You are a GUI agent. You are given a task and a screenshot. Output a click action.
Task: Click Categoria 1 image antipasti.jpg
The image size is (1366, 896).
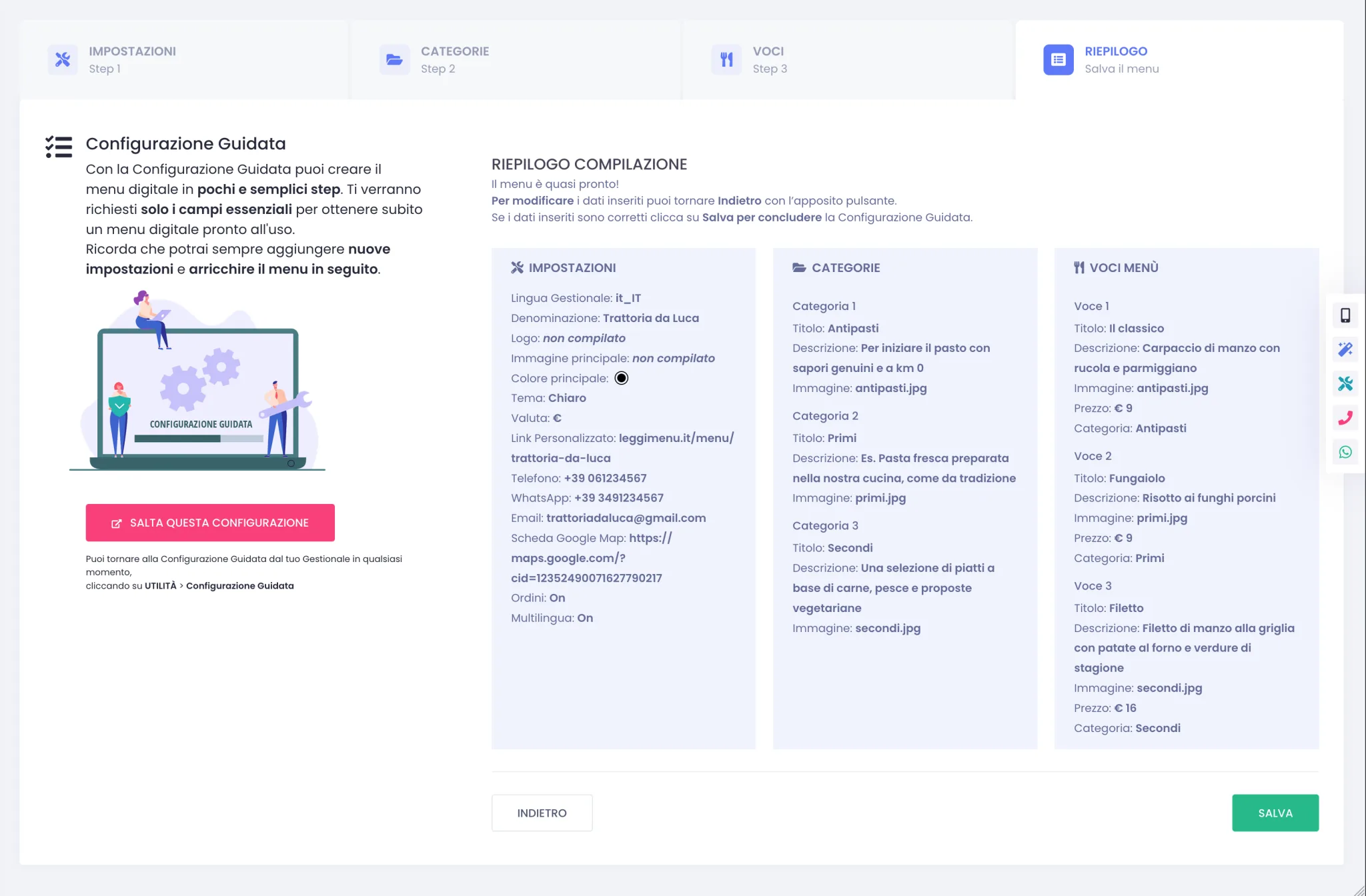coord(891,388)
